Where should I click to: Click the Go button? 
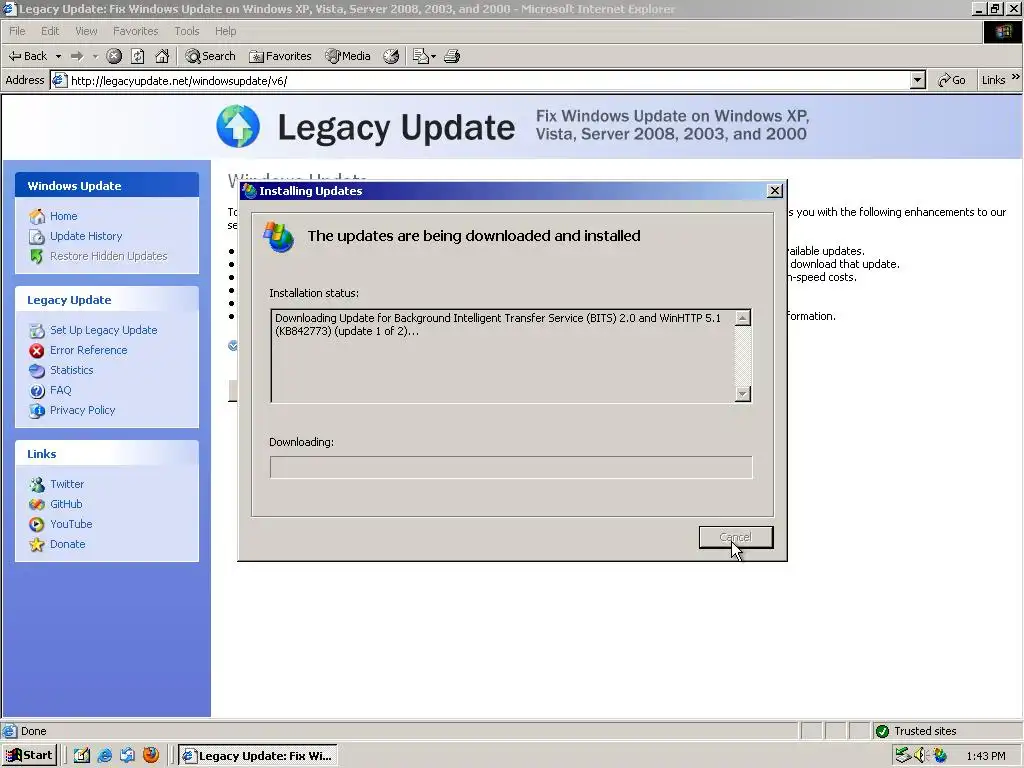click(x=952, y=80)
